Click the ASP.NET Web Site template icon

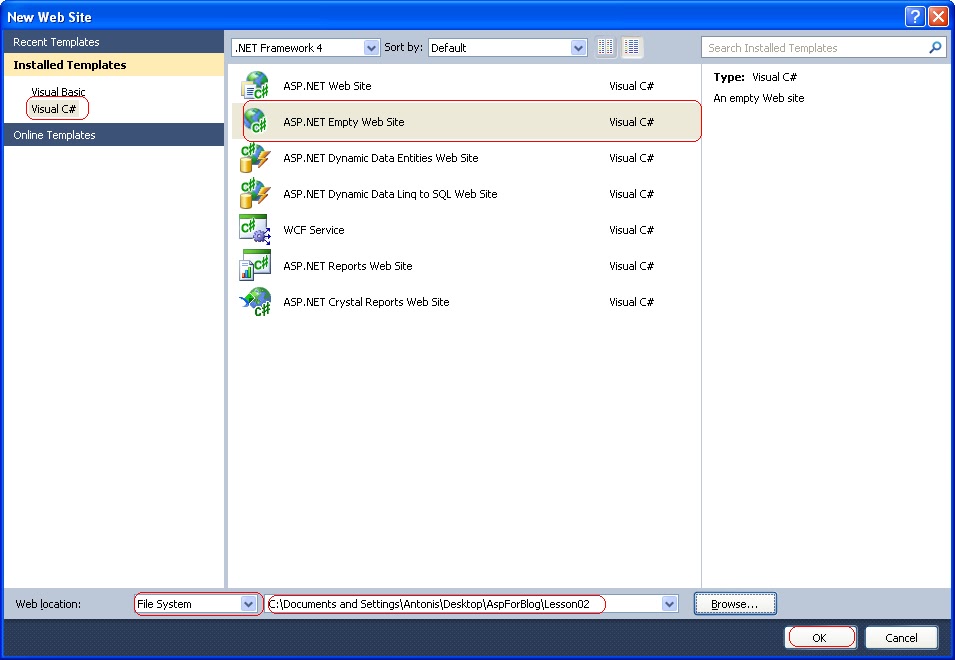tap(255, 85)
